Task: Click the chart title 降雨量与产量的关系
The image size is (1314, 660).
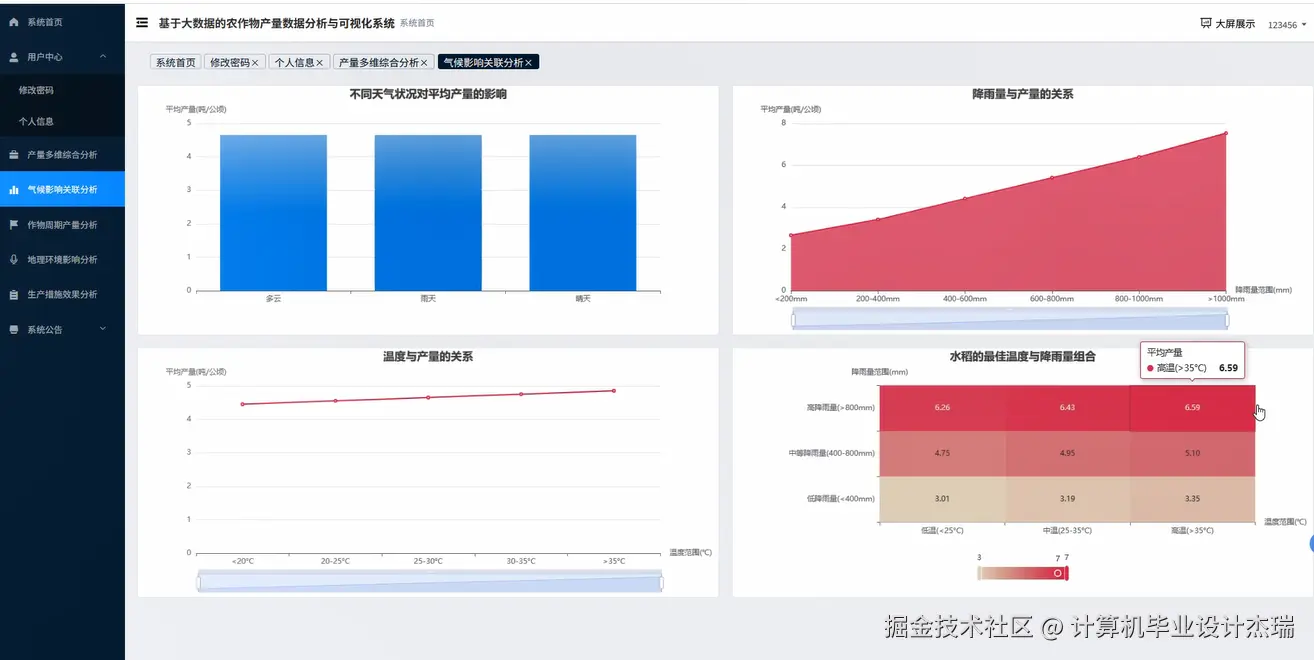Action: pyautogui.click(x=1022, y=94)
